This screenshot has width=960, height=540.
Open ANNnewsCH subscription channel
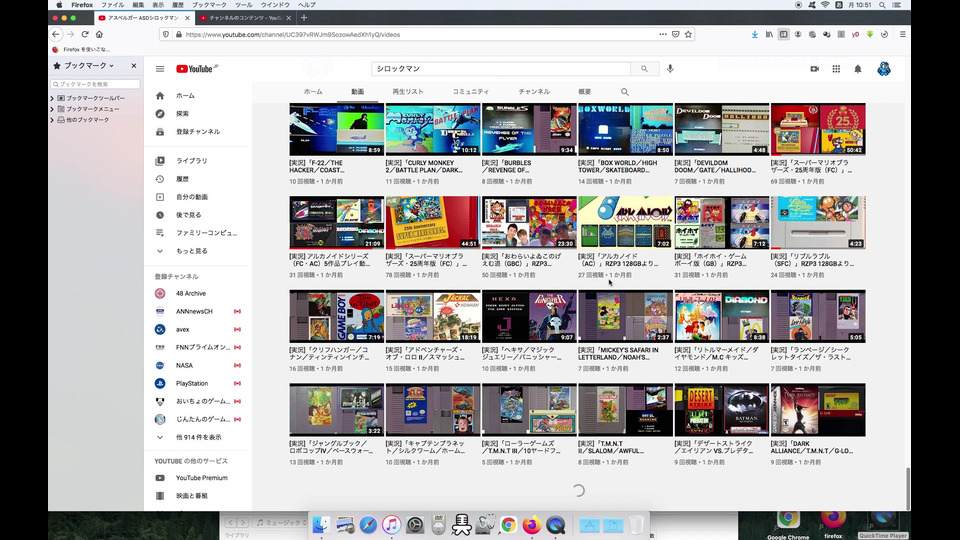tap(196, 312)
